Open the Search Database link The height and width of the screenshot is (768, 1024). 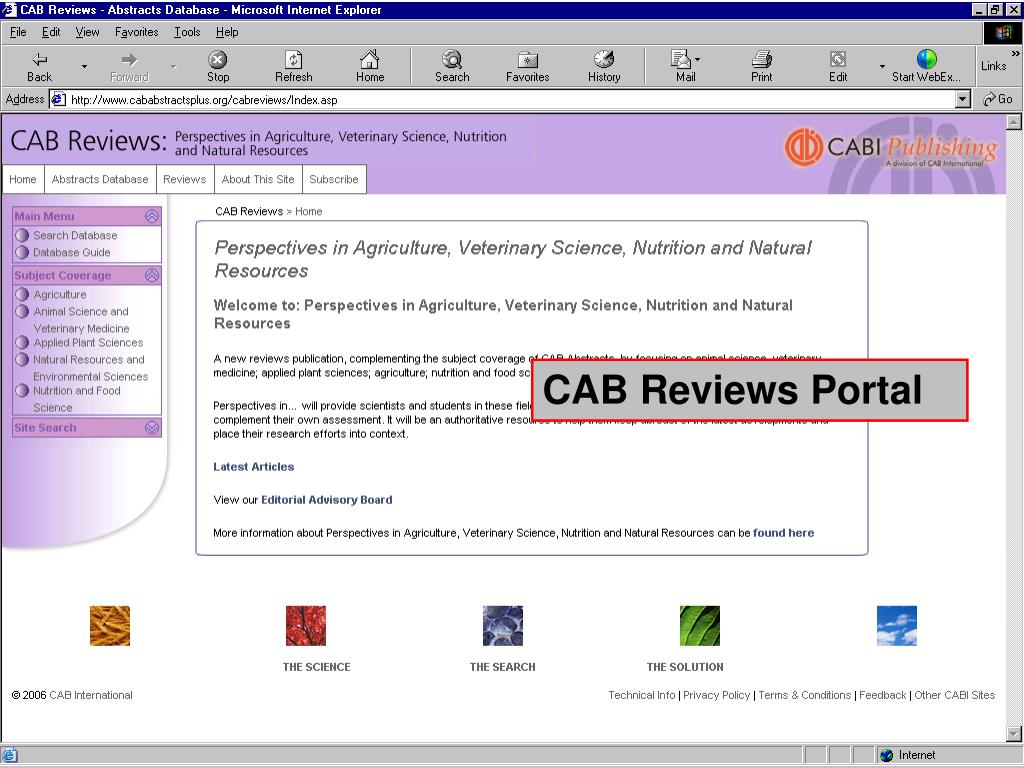tap(75, 235)
